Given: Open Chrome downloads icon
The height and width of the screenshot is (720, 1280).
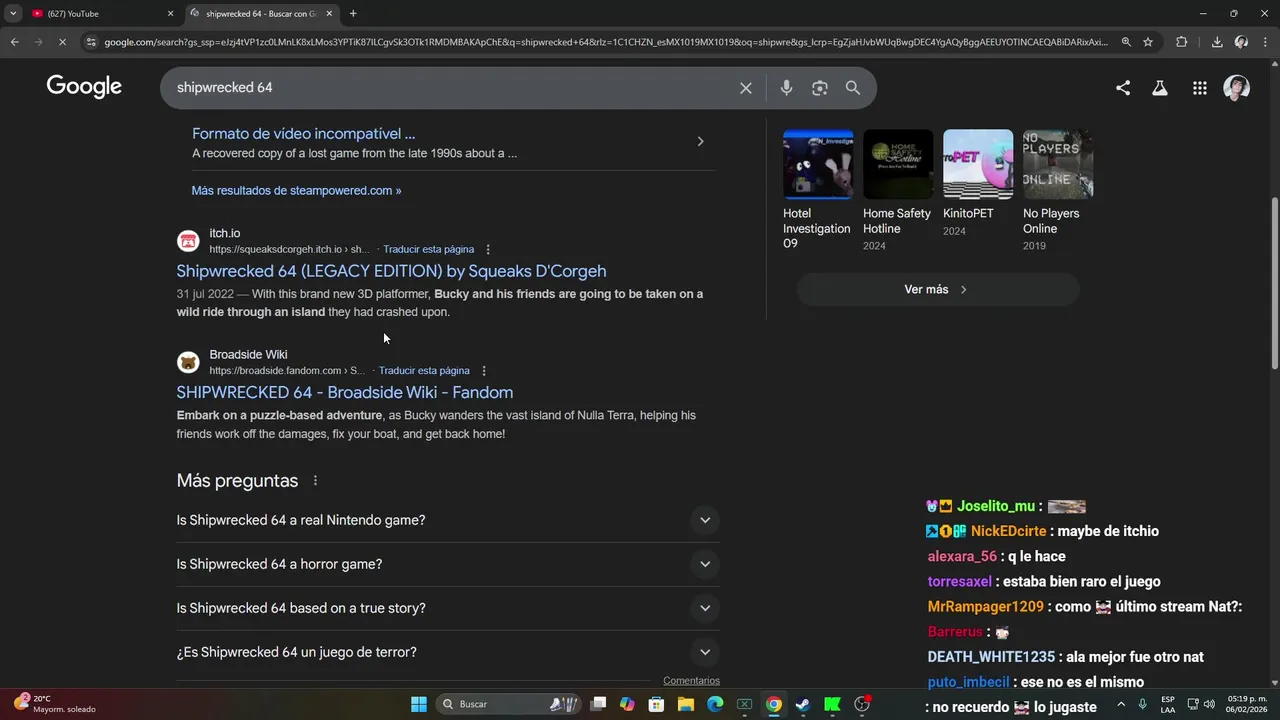Looking at the screenshot, I should point(1217,42).
